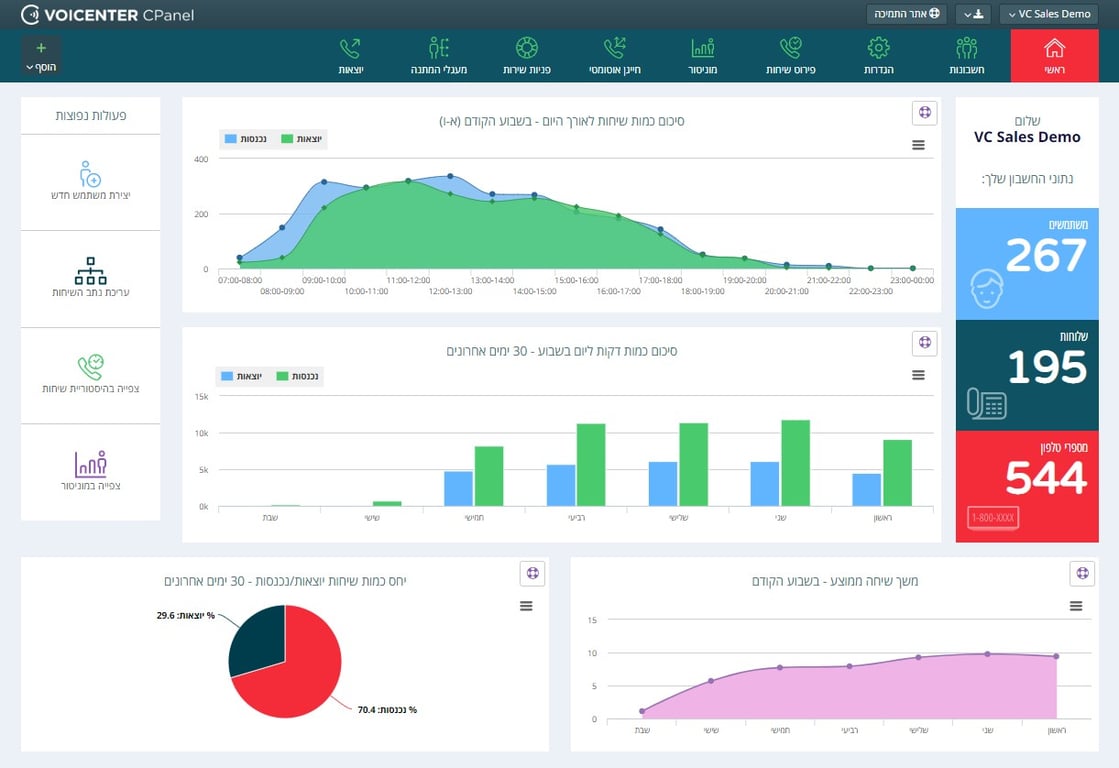The height and width of the screenshot is (768, 1119).
Task: Click the user face icon in users tile
Action: pyautogui.click(x=987, y=288)
